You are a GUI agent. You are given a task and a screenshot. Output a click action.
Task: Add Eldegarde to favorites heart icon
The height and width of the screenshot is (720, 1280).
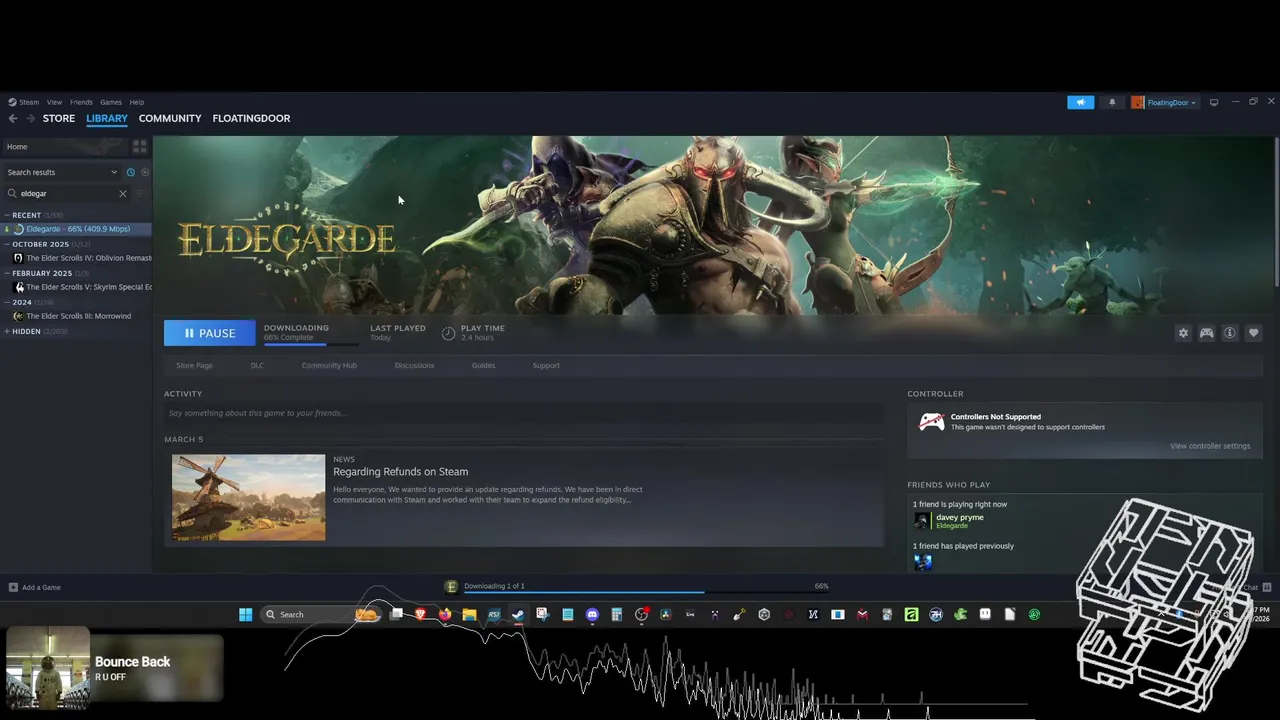(1254, 333)
